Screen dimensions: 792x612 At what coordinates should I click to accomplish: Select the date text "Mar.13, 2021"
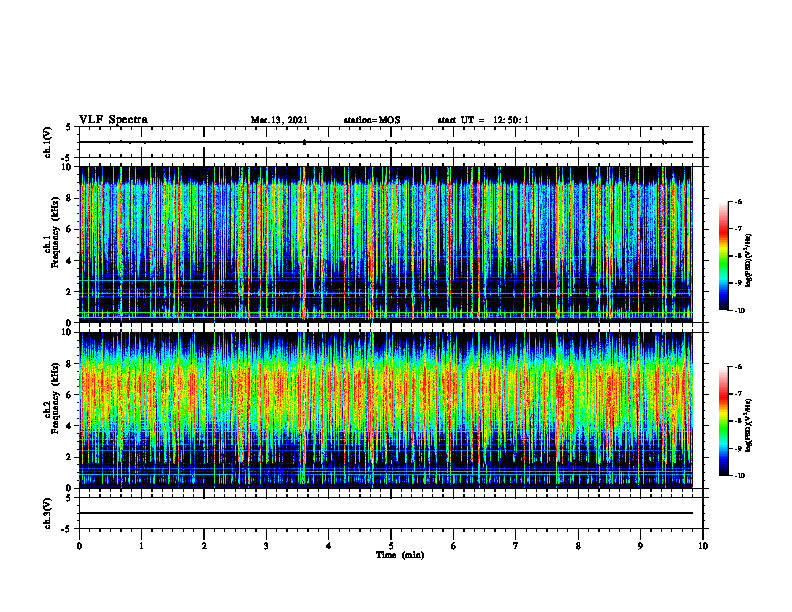tap(279, 120)
